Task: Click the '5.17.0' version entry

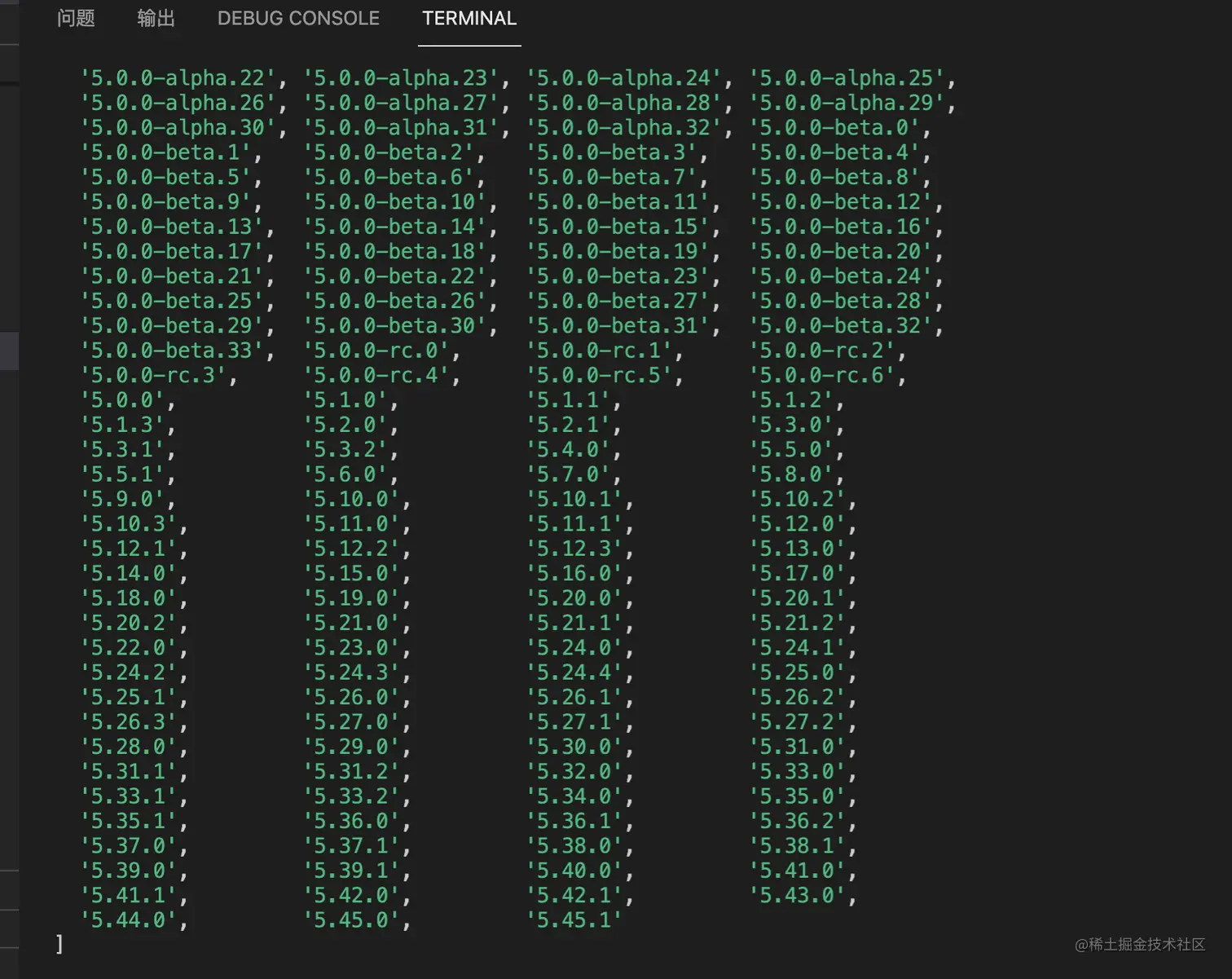Action: [x=798, y=574]
